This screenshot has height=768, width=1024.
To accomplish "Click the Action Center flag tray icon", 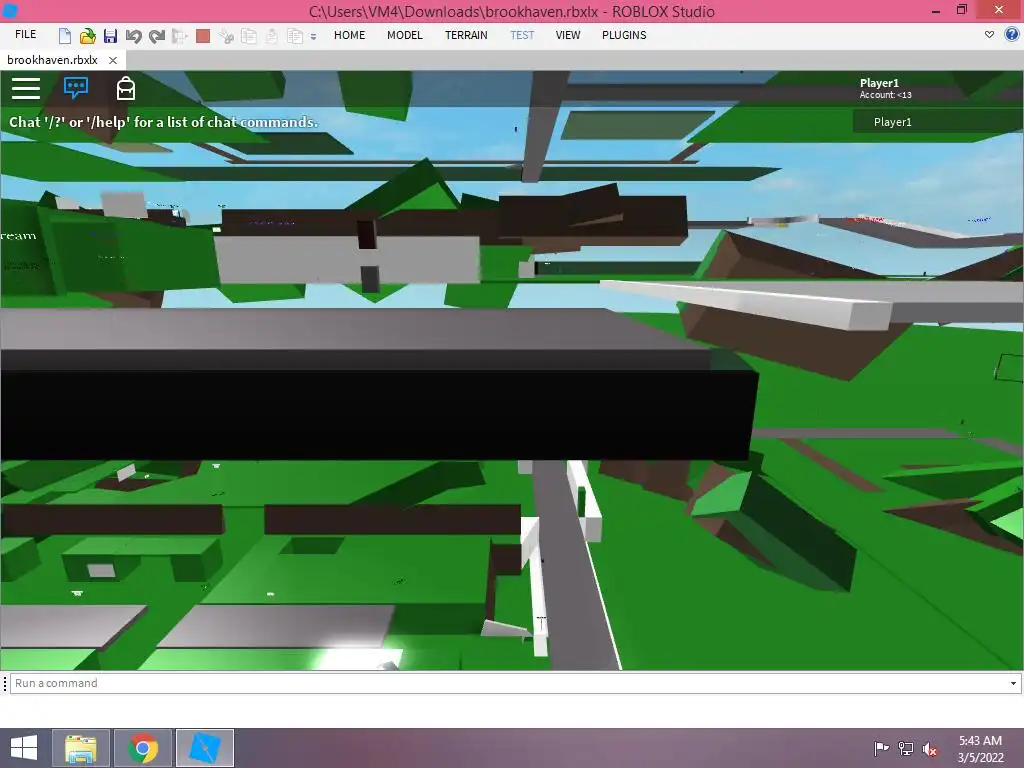I will [881, 749].
